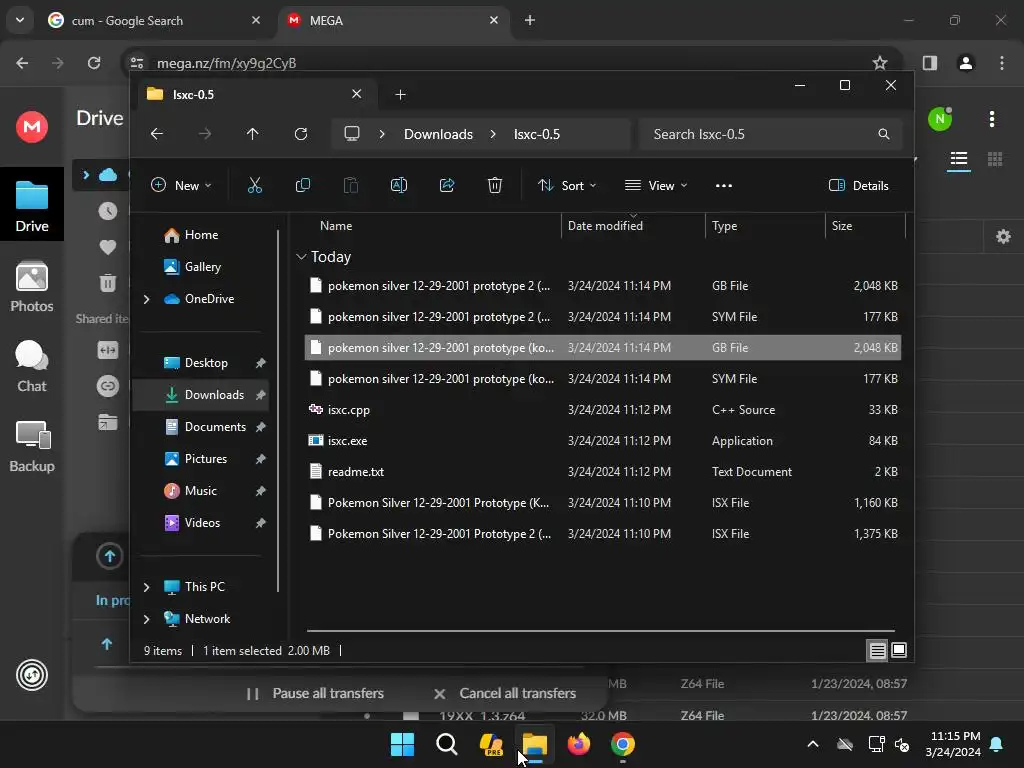Image resolution: width=1024 pixels, height=768 pixels.
Task: Collapse the Today group
Action: (x=301, y=257)
